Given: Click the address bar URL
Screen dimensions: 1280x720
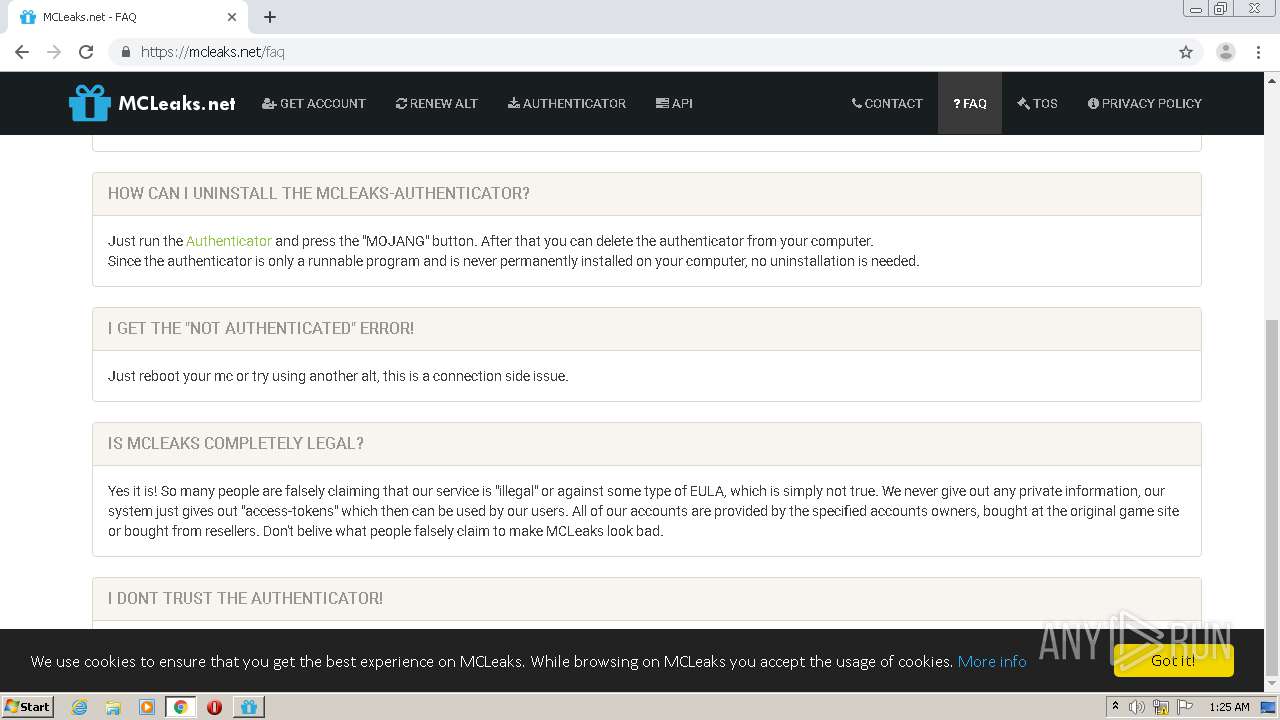Looking at the screenshot, I should click(x=213, y=52).
